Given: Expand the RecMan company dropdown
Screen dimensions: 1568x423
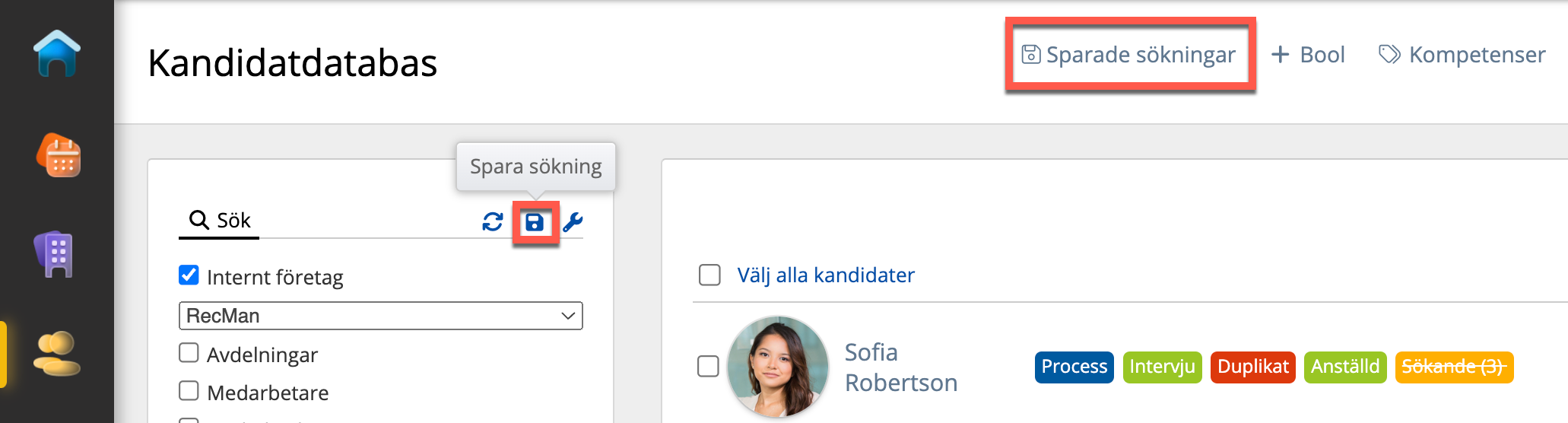Looking at the screenshot, I should click(x=380, y=316).
